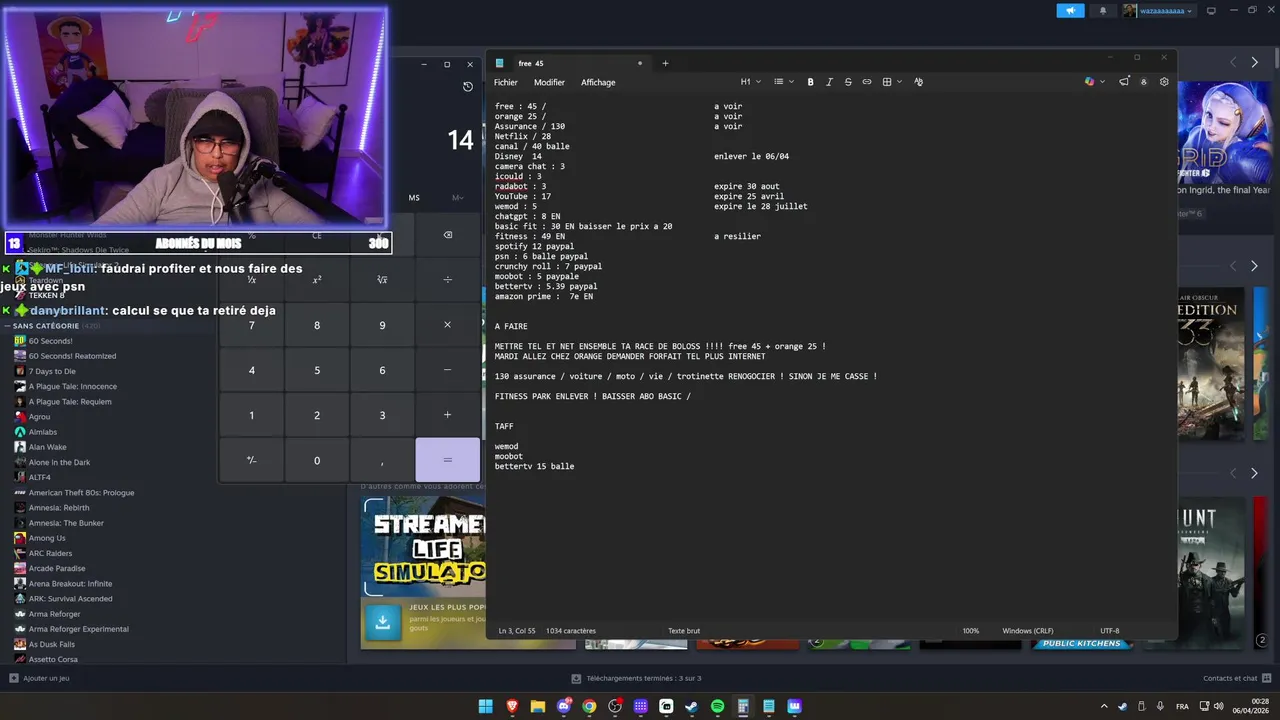Open Affichage menu

[x=598, y=82]
